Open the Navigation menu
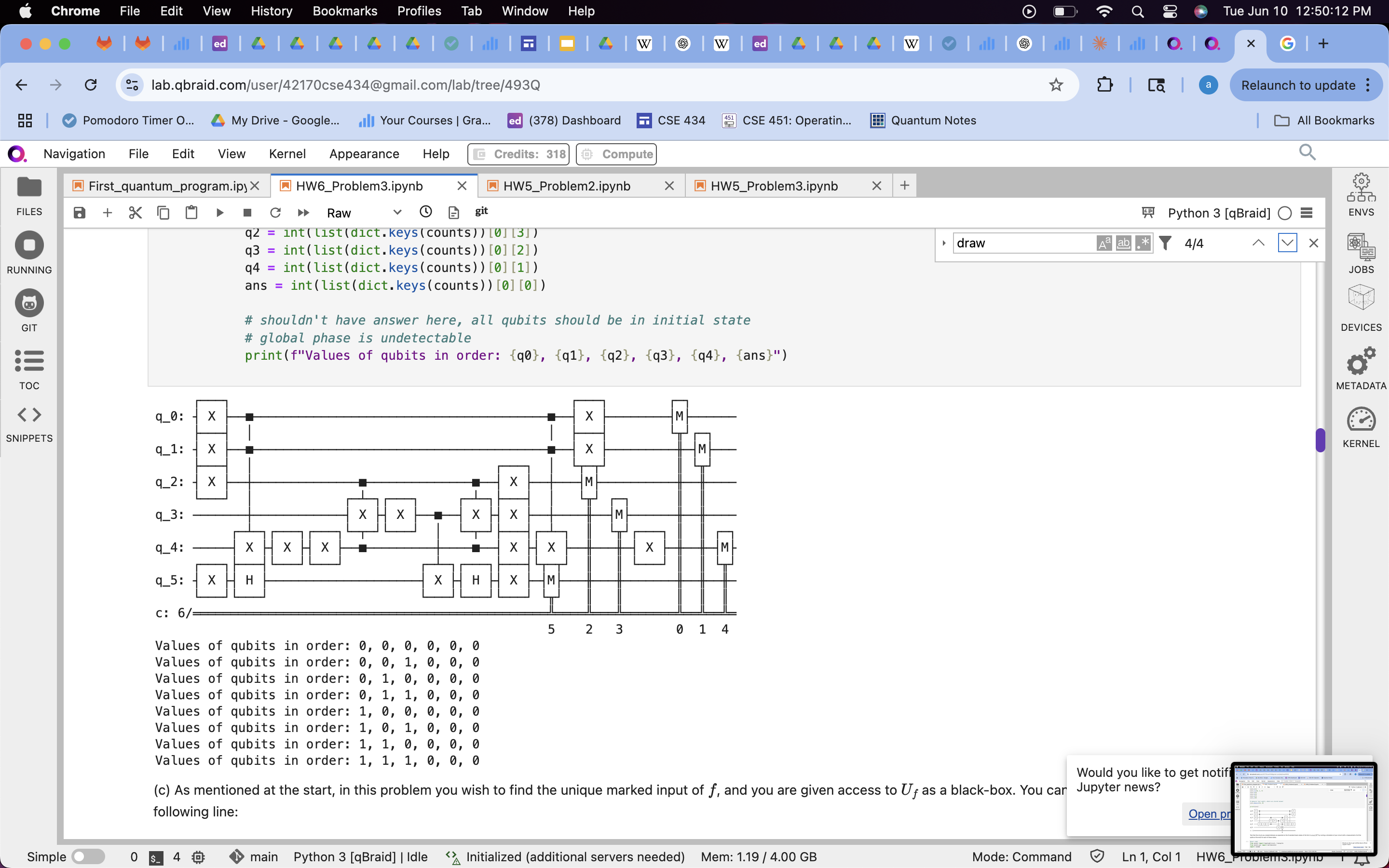This screenshot has width=1389, height=868. (x=74, y=154)
